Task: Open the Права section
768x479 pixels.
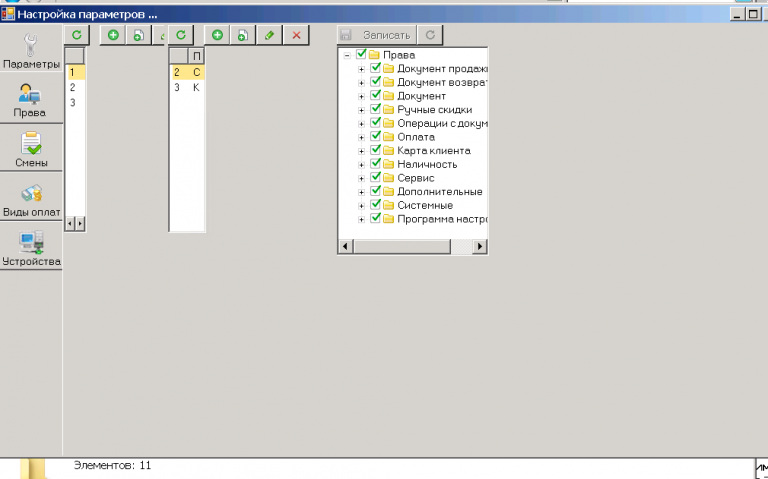Action: coord(31,100)
